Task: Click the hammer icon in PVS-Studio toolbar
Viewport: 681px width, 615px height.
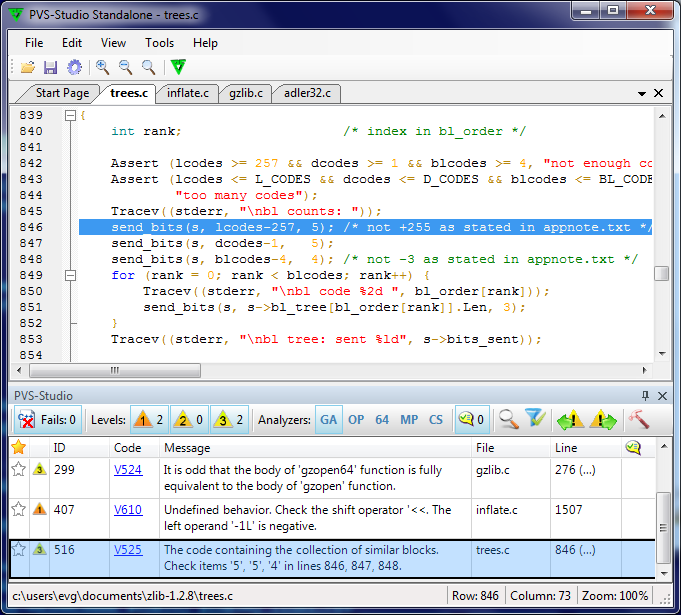Action: pos(638,420)
